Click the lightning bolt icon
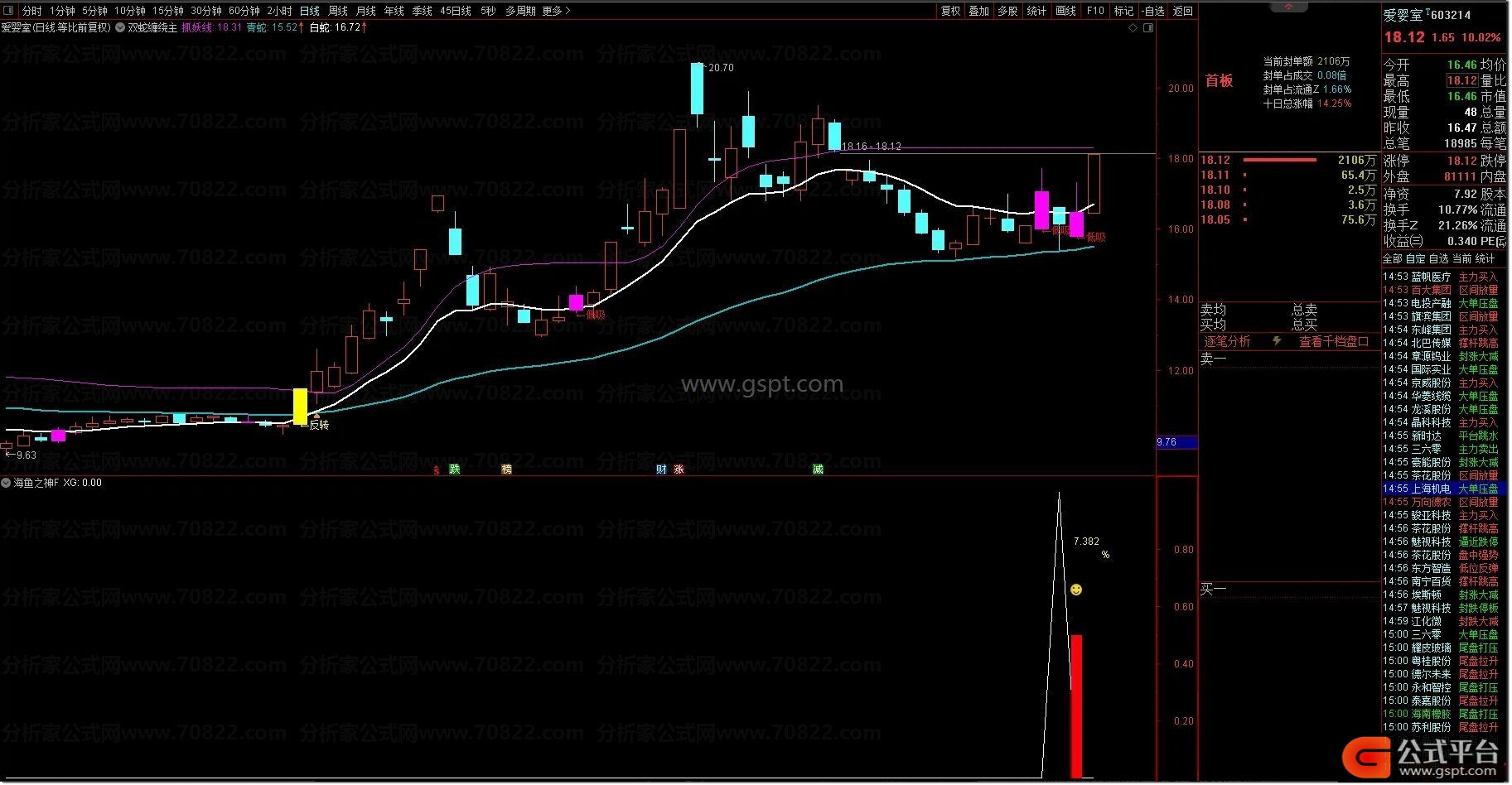 [1277, 341]
